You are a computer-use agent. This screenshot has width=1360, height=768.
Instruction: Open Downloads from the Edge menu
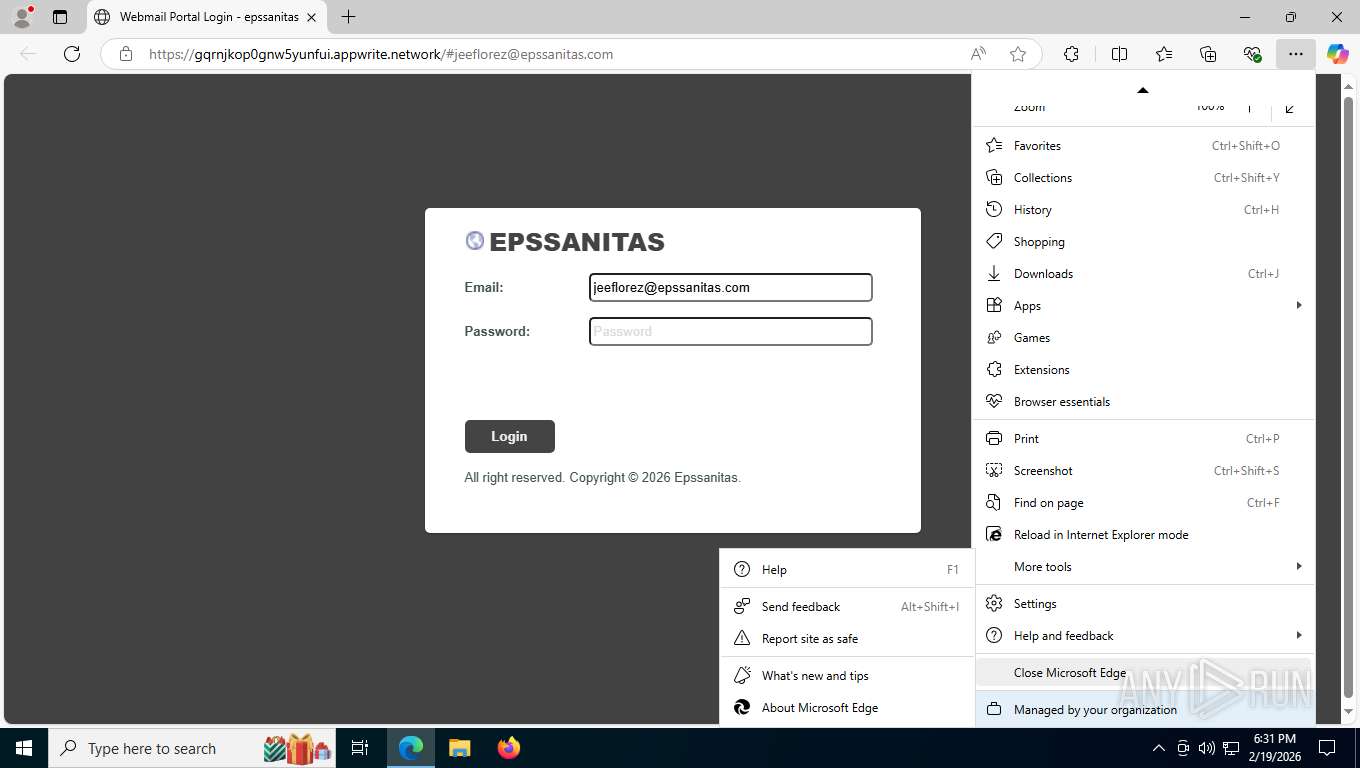(x=1145, y=273)
